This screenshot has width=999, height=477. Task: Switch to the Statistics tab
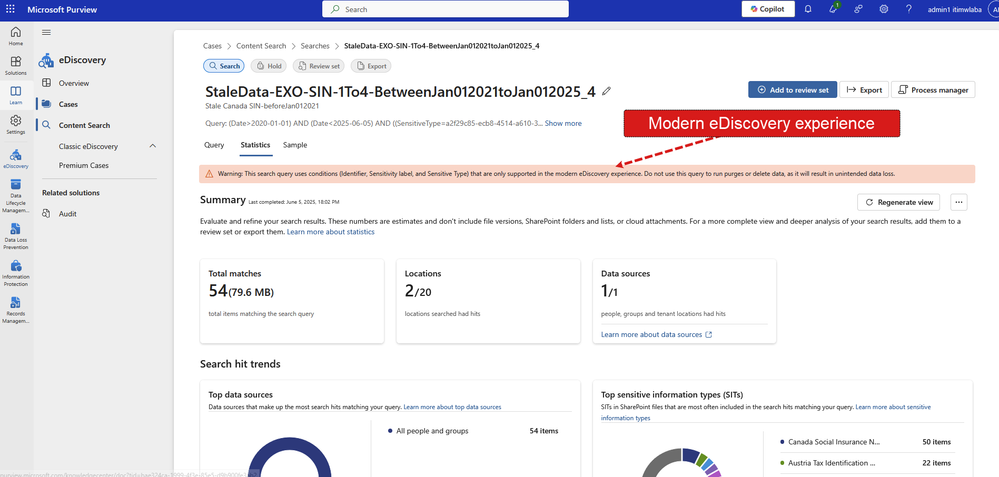tap(255, 145)
